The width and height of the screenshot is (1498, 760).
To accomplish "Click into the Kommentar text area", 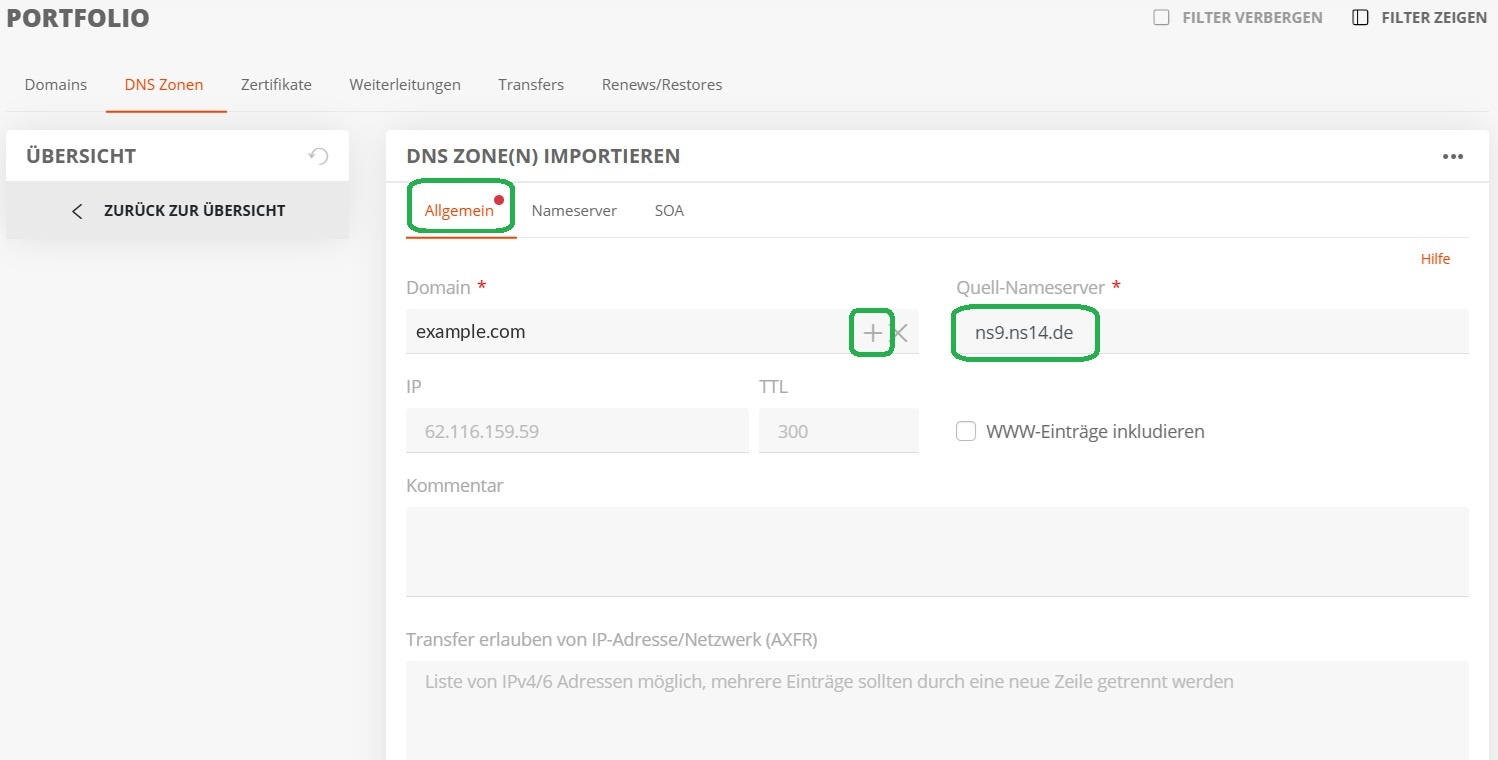I will pyautogui.click(x=937, y=552).
